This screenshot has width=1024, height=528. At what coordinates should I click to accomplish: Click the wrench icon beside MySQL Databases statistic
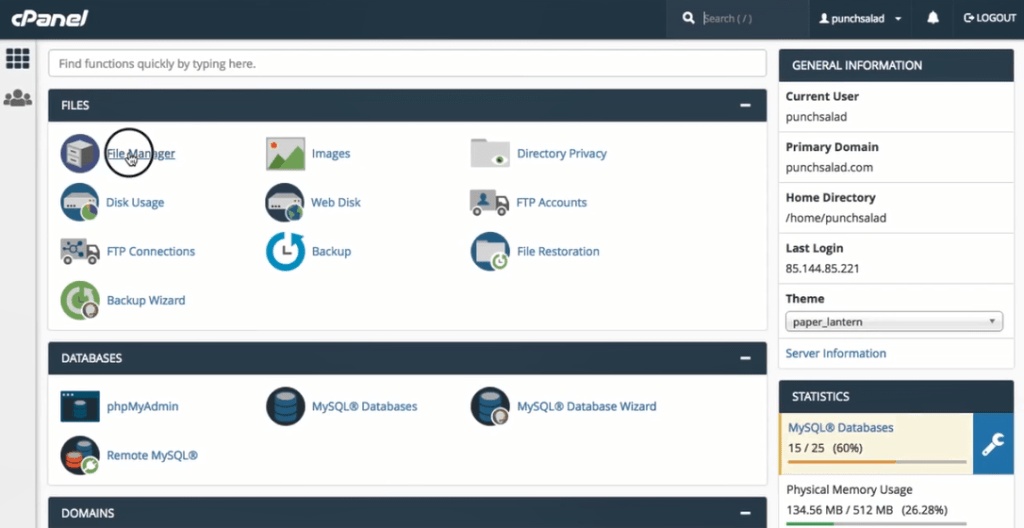[993, 444]
